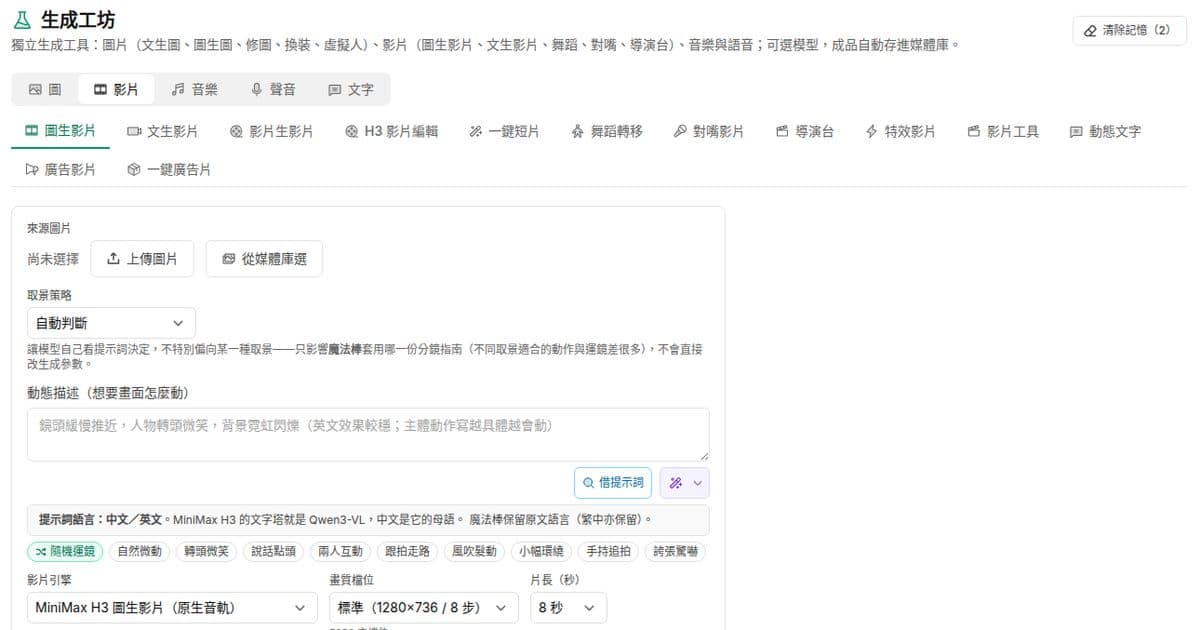Open the 片長 8 秒 dropdown
The height and width of the screenshot is (630, 1200).
click(568, 607)
